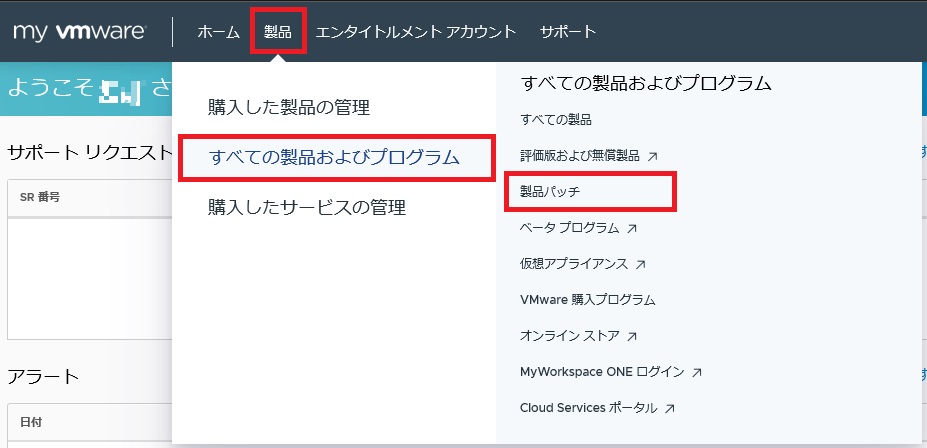The height and width of the screenshot is (448, 927).
Task: Click the external link arrow beside 評価版および無償製品
Action: pos(653,157)
